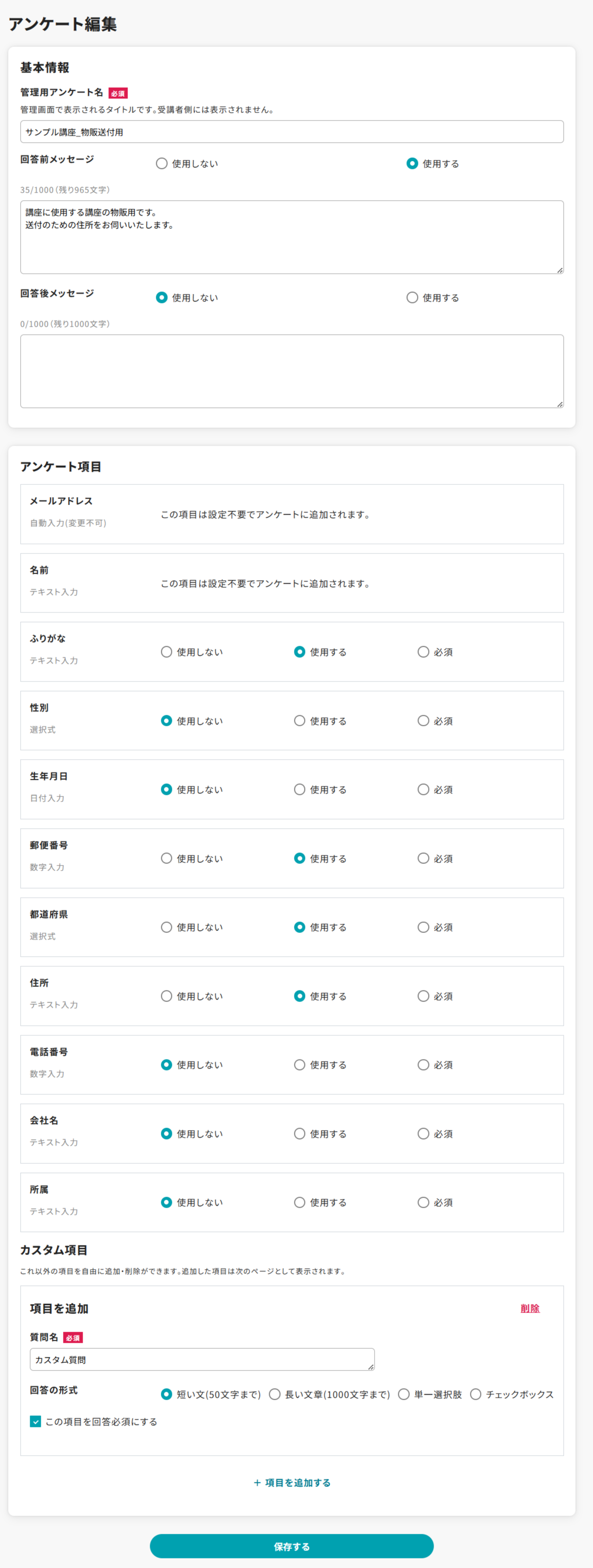593x1568 pixels.
Task: Select 使用する for 回答後メッセージ
Action: (x=412, y=298)
